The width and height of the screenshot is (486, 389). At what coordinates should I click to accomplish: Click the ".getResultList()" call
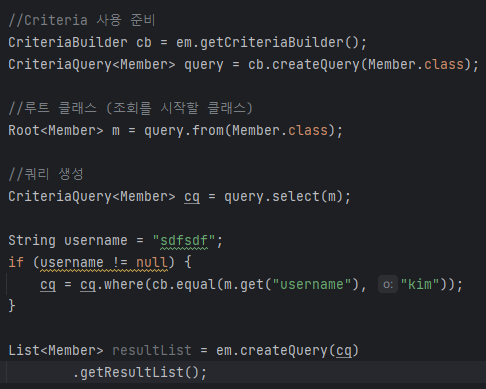click(x=136, y=372)
